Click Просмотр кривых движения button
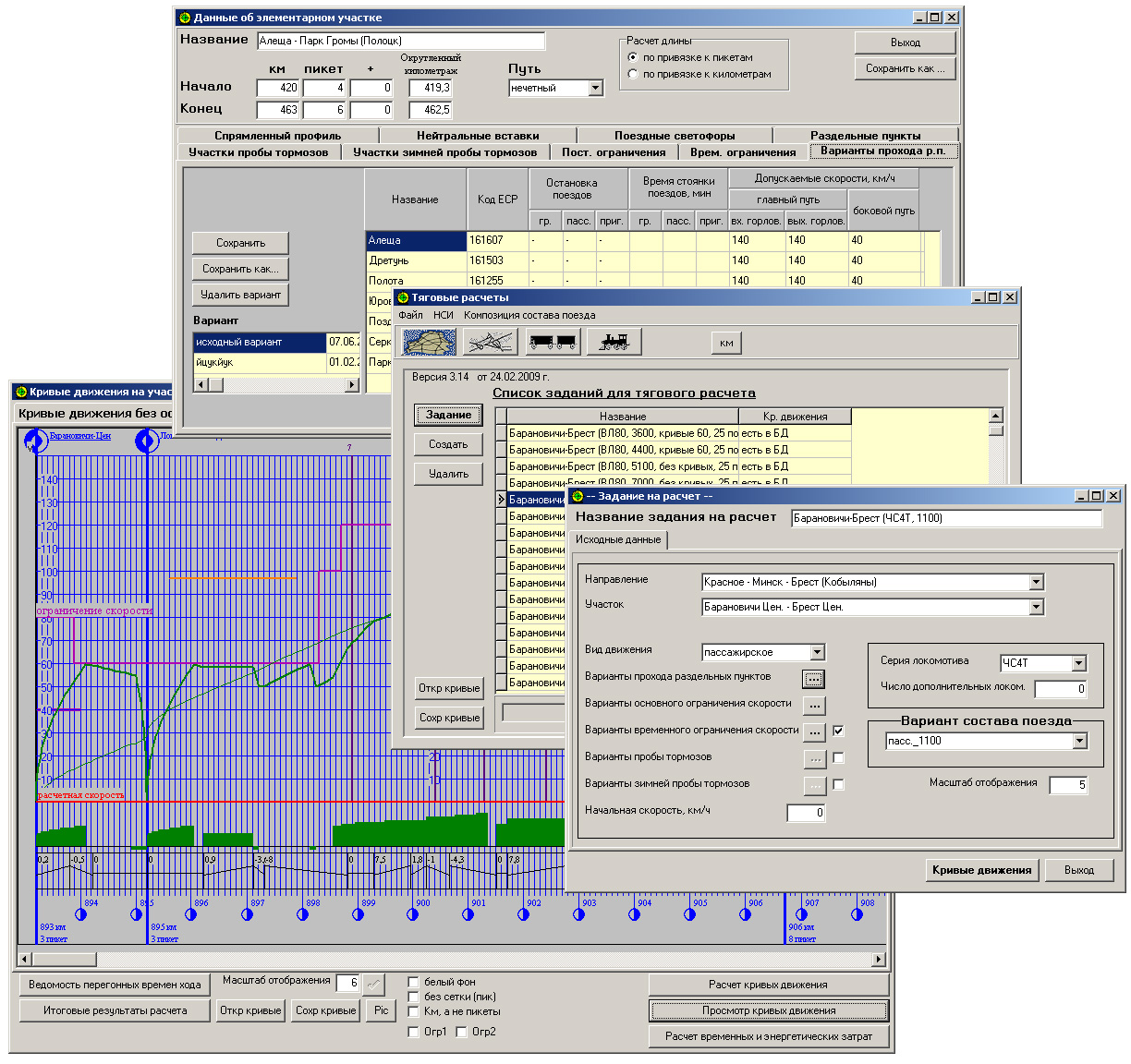The image size is (1131, 1064). 768,1010
